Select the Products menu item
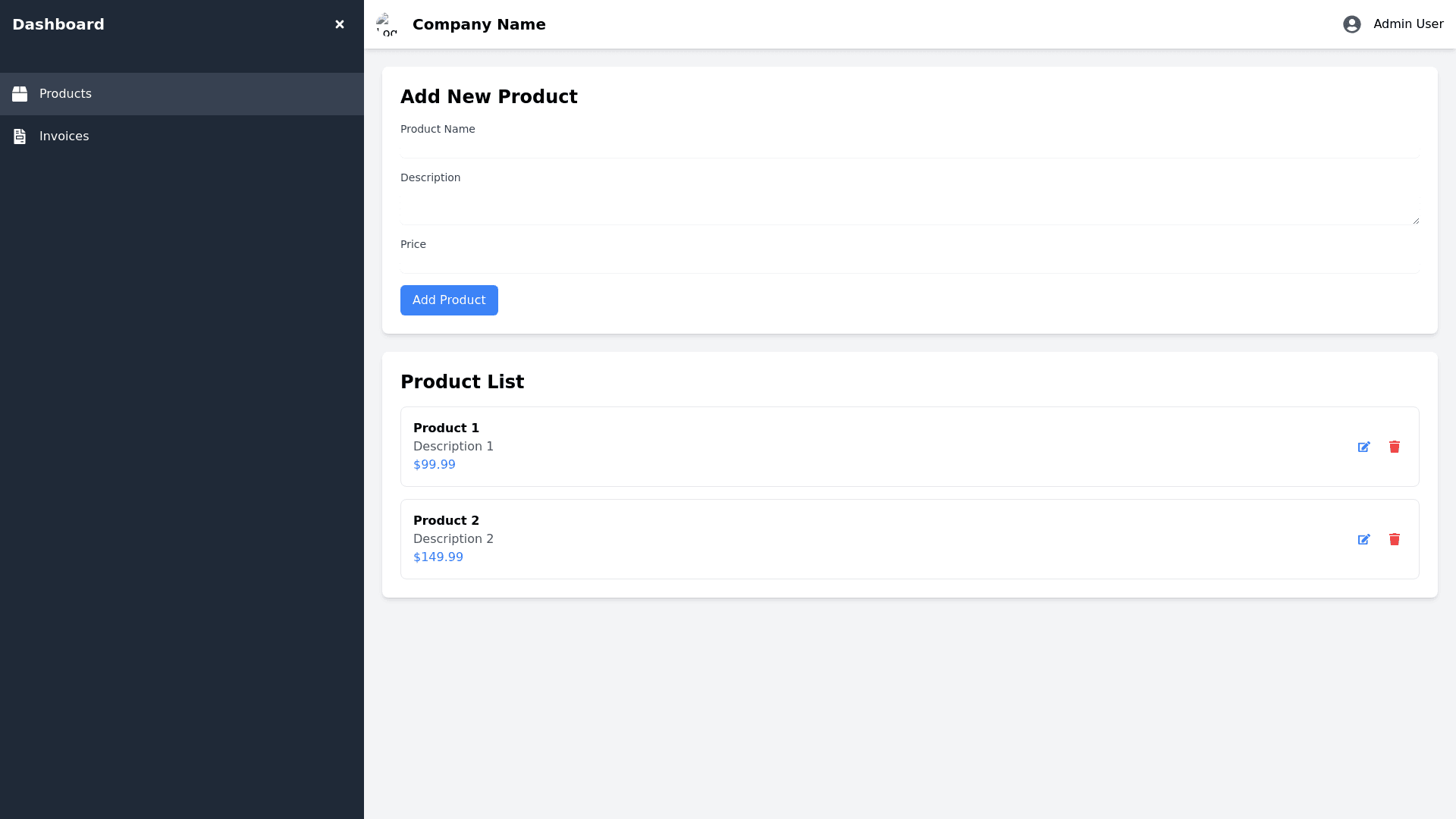This screenshot has width=1456, height=819. pyautogui.click(x=65, y=94)
